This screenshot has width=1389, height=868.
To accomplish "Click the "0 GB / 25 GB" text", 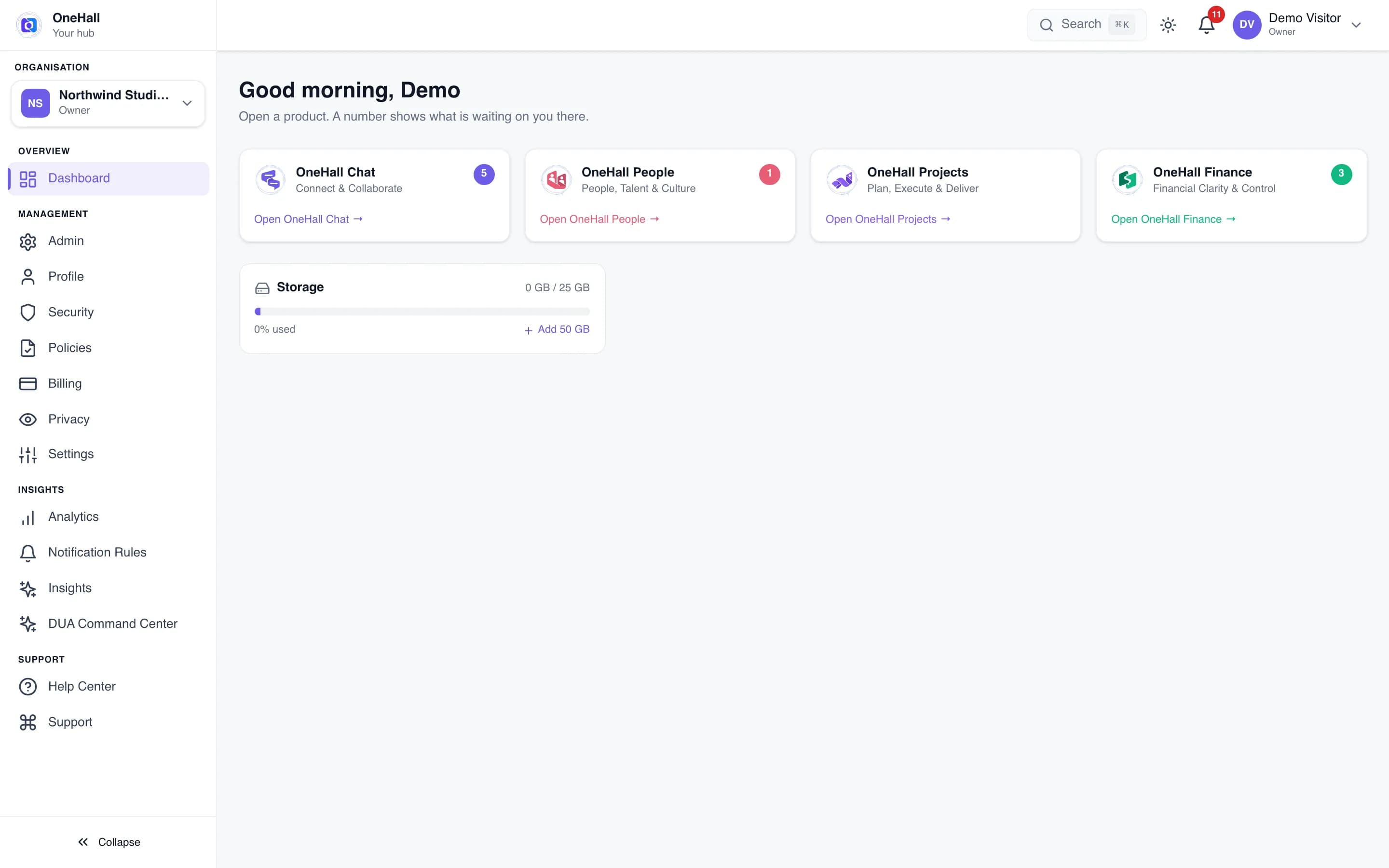I will coord(558,287).
